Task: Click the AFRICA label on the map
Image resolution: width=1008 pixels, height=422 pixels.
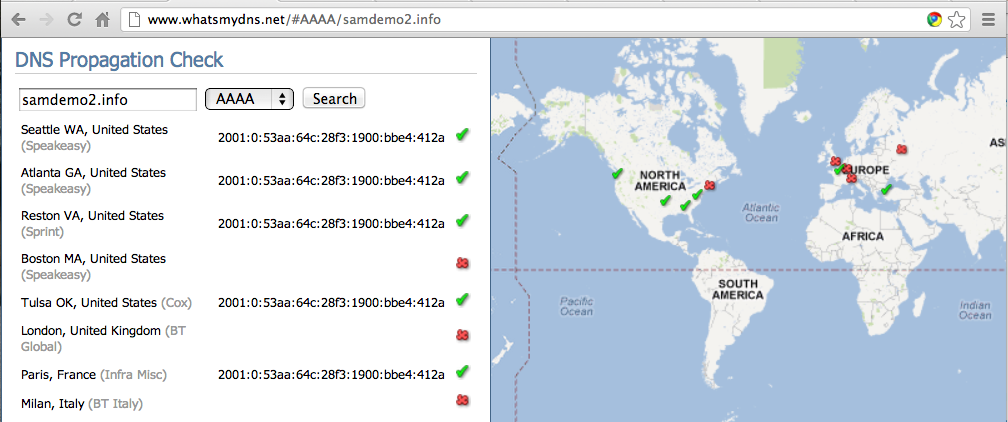Action: click(863, 236)
